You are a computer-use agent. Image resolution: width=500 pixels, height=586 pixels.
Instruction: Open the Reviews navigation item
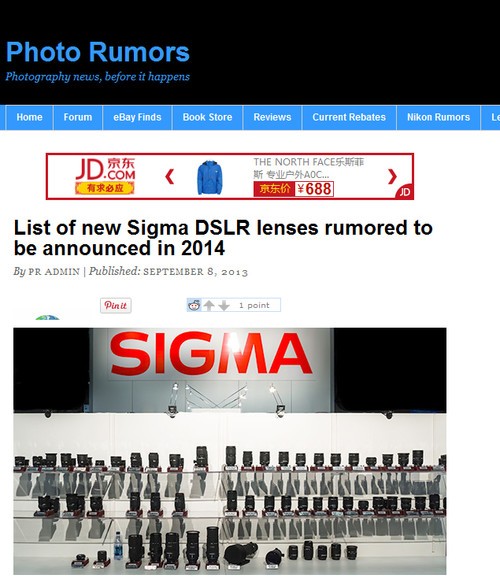coord(272,117)
